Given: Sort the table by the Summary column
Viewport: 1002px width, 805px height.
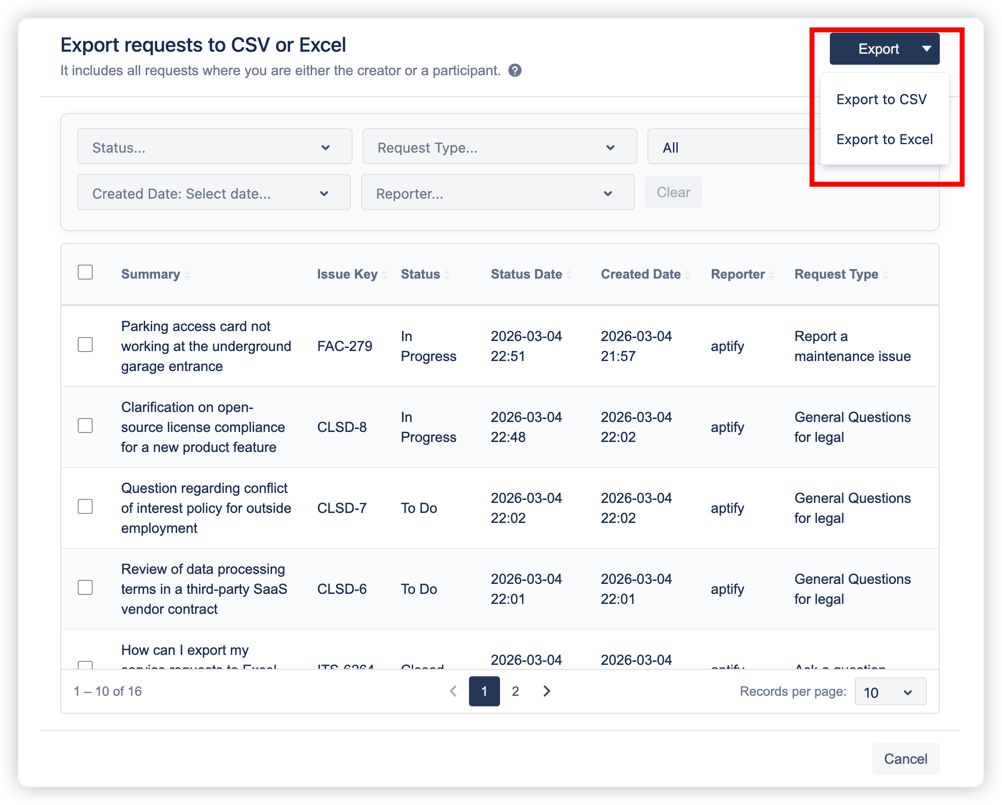Looking at the screenshot, I should (x=187, y=274).
